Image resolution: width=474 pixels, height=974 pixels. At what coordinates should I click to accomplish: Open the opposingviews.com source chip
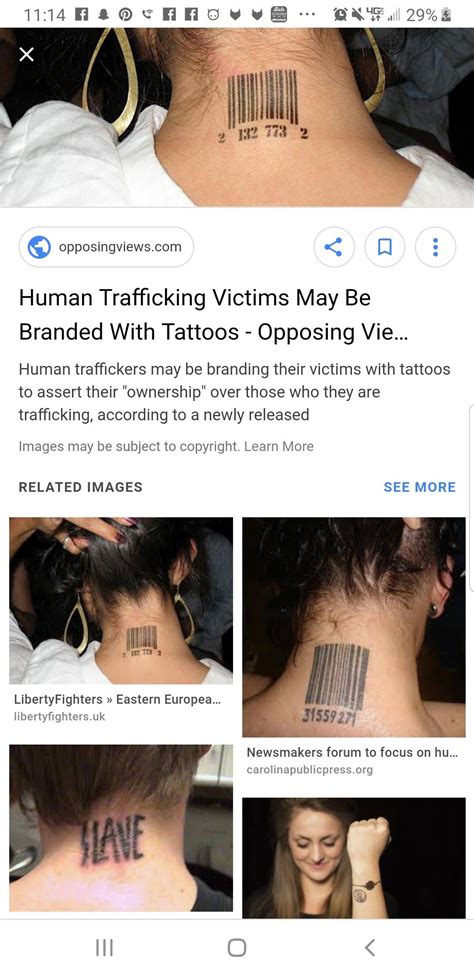pyautogui.click(x=106, y=247)
